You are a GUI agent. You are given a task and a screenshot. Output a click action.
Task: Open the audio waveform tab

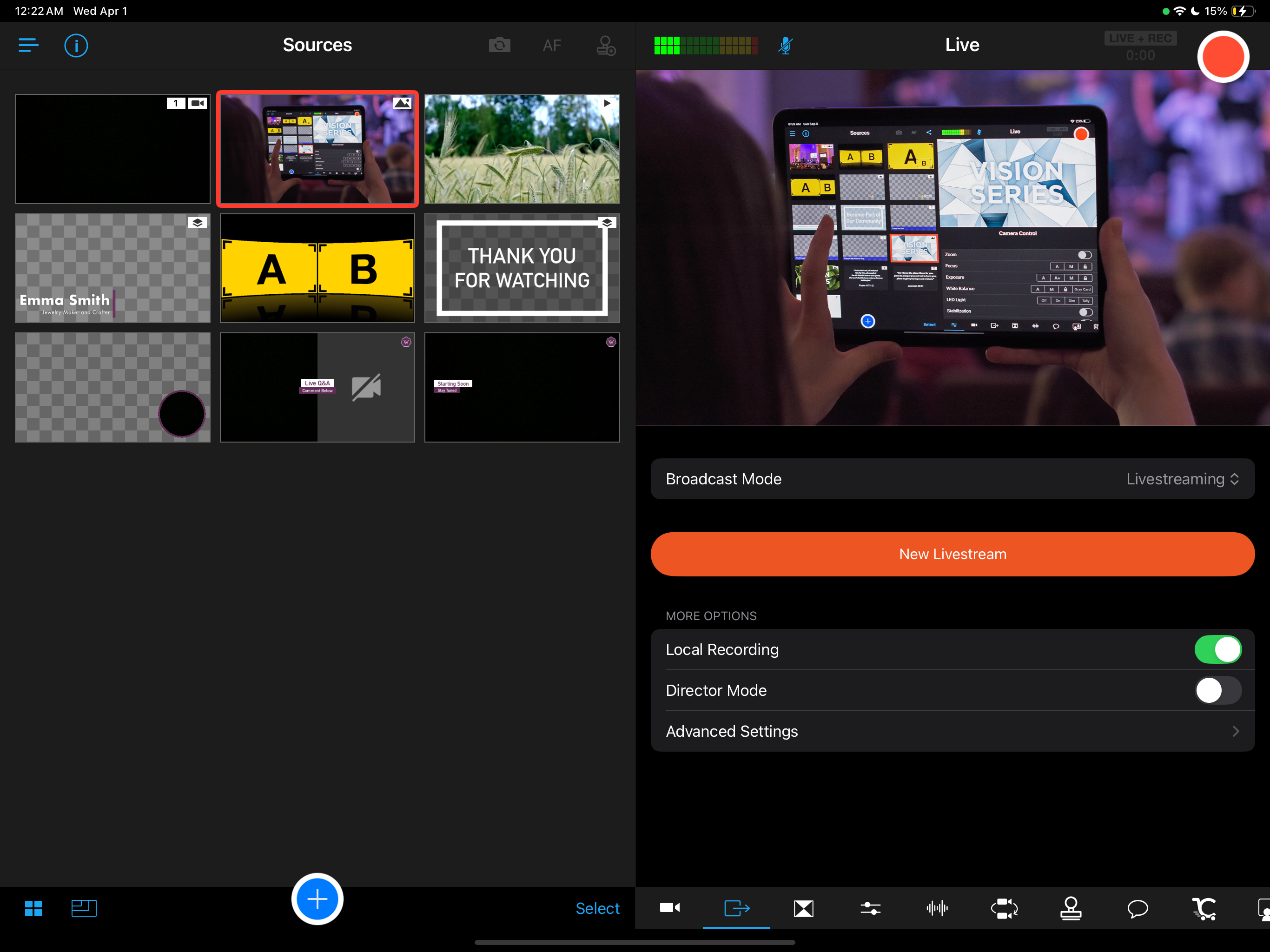coord(937,908)
